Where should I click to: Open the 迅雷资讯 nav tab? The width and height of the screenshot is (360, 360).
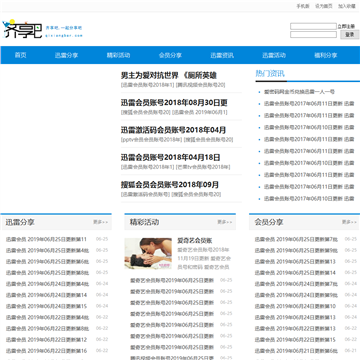click(x=222, y=55)
